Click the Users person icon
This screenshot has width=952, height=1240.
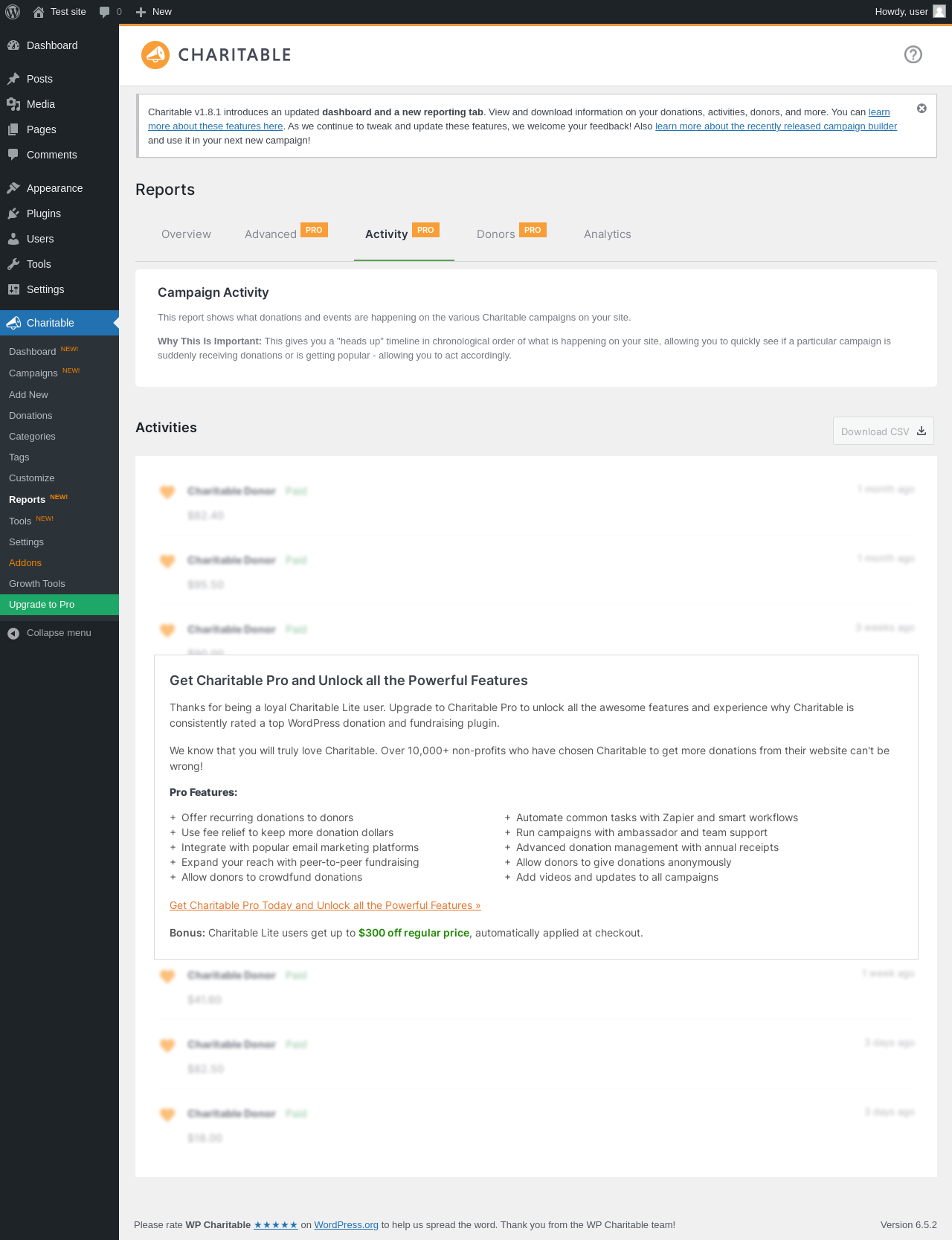click(x=13, y=239)
